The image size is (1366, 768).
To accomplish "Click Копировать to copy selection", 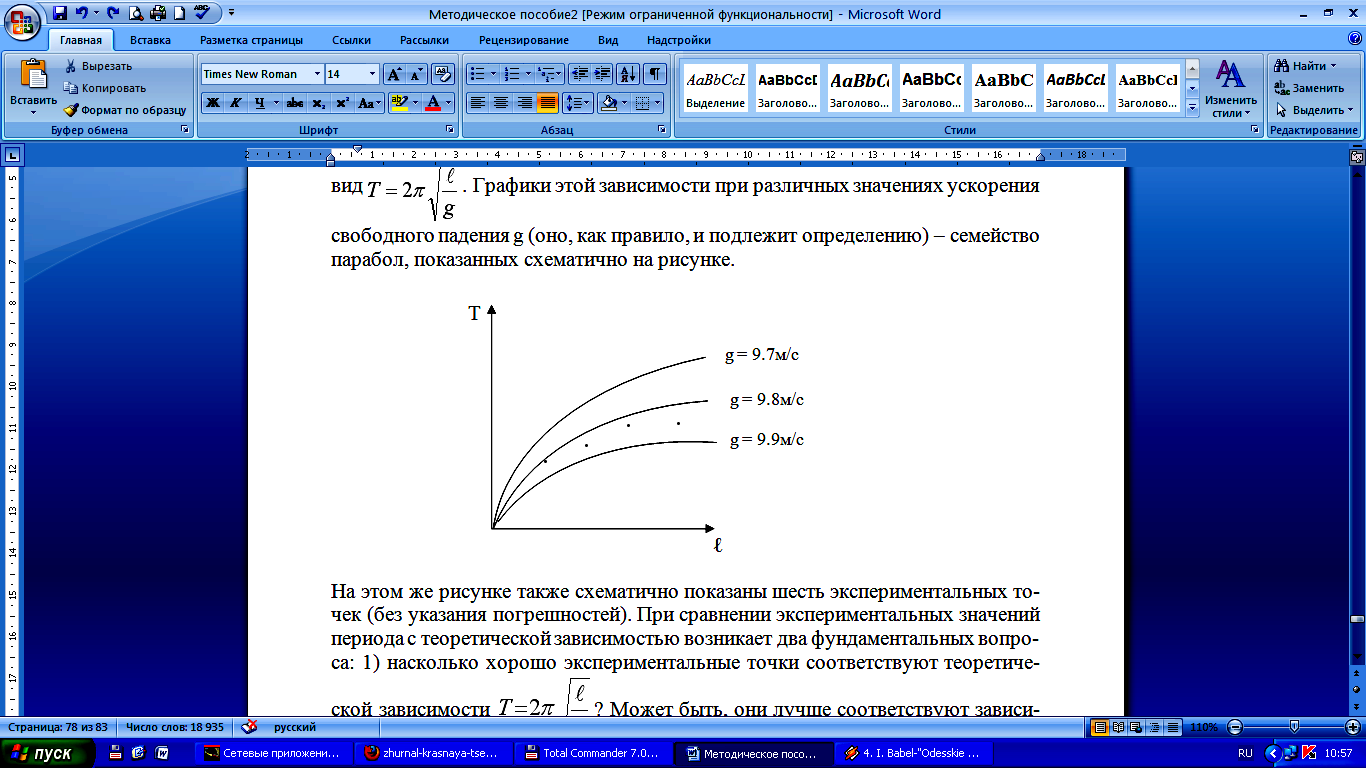I will pos(105,88).
